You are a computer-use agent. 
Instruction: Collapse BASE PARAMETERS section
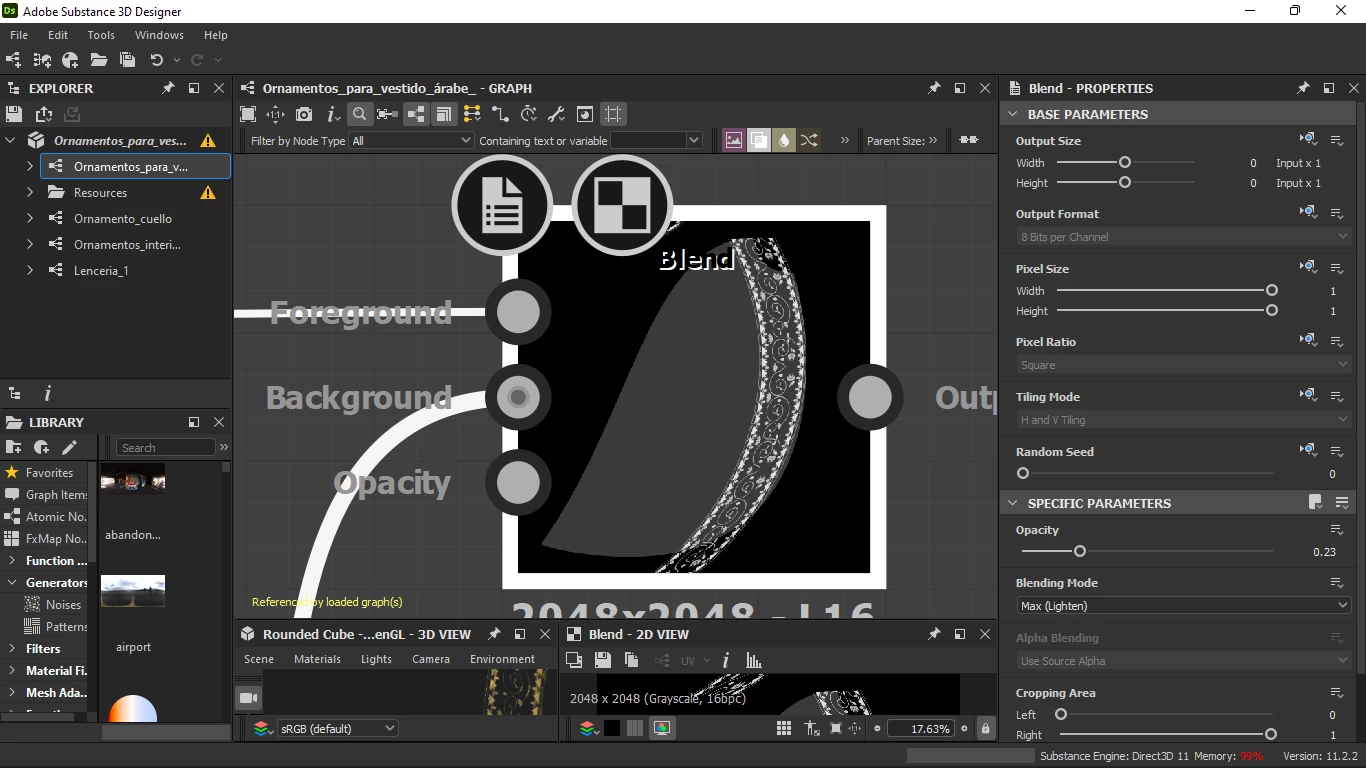click(1012, 114)
